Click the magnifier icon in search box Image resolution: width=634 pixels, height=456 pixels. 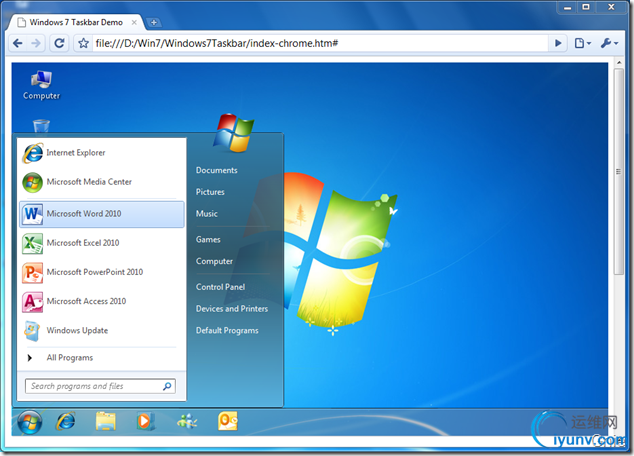click(x=167, y=386)
